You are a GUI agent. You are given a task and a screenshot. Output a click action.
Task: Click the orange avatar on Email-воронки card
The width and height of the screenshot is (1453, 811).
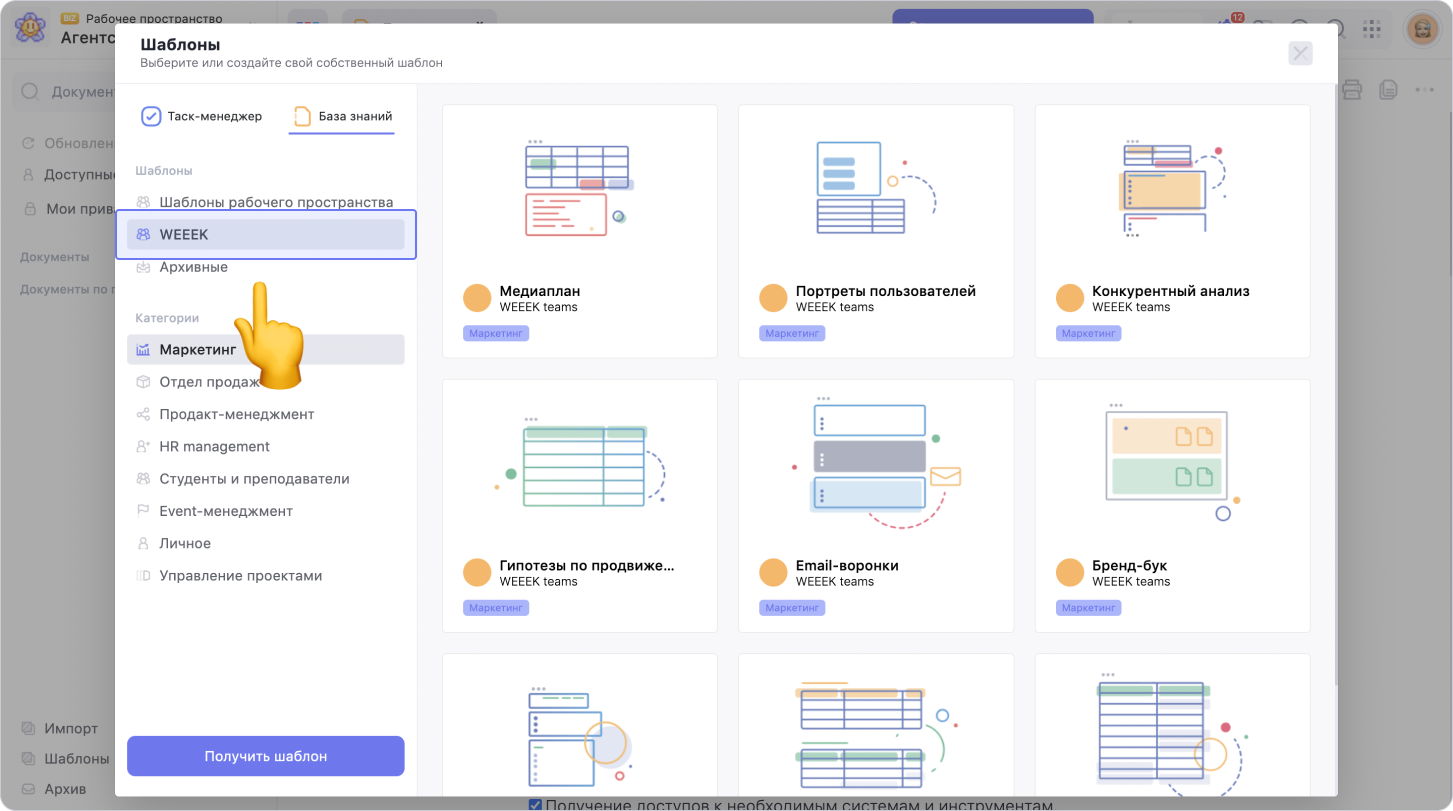point(774,572)
